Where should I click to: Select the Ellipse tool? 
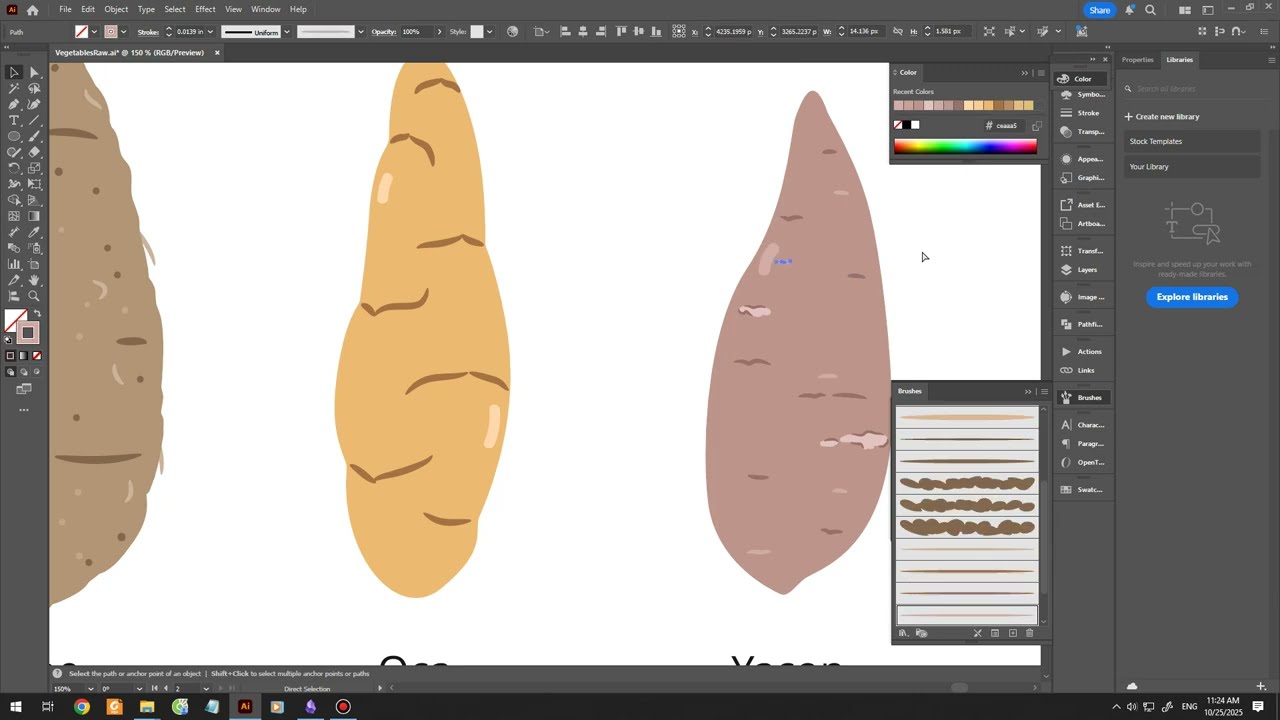(14, 136)
